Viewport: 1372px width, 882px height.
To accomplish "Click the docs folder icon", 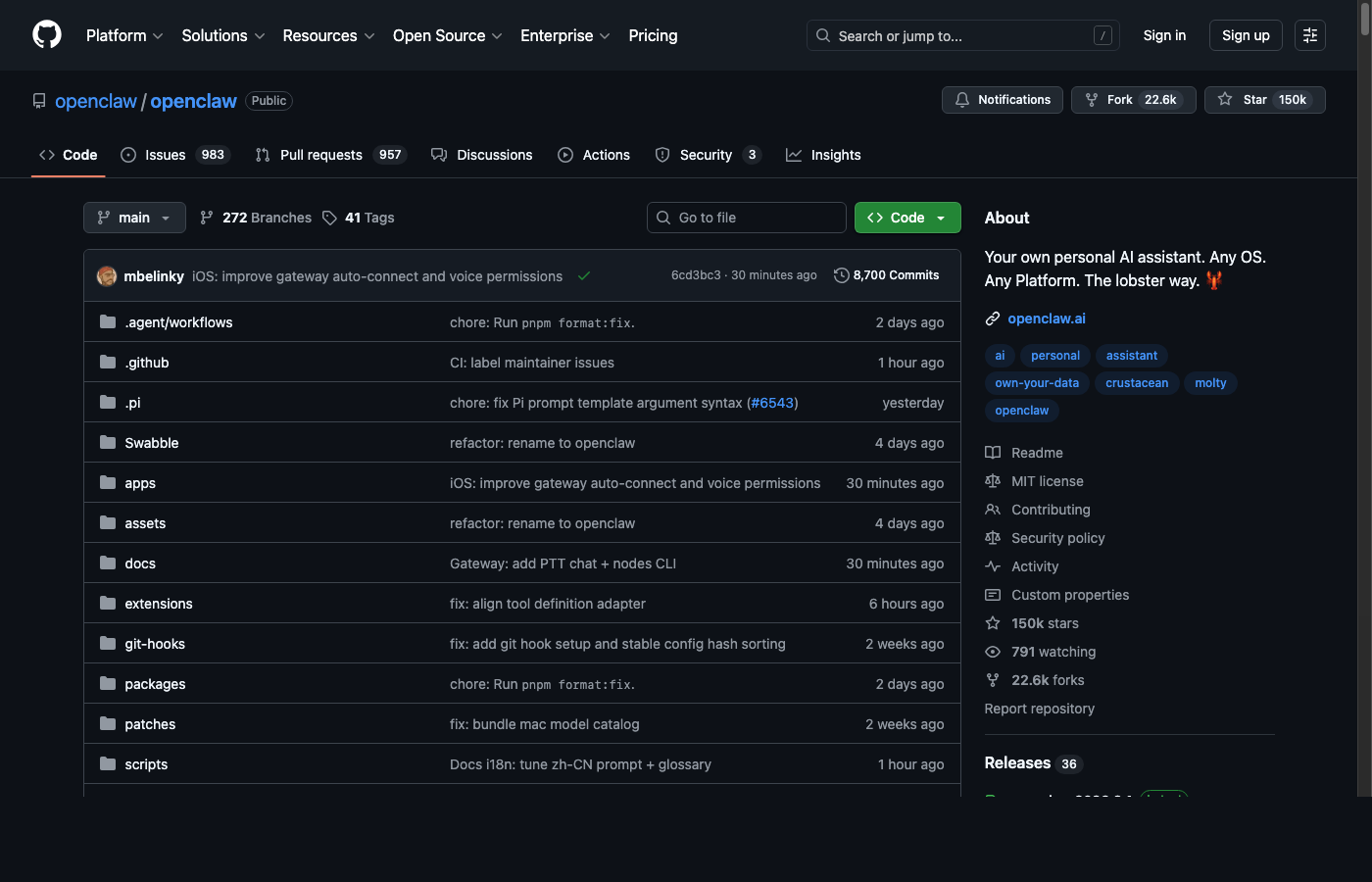I will click(x=107, y=563).
